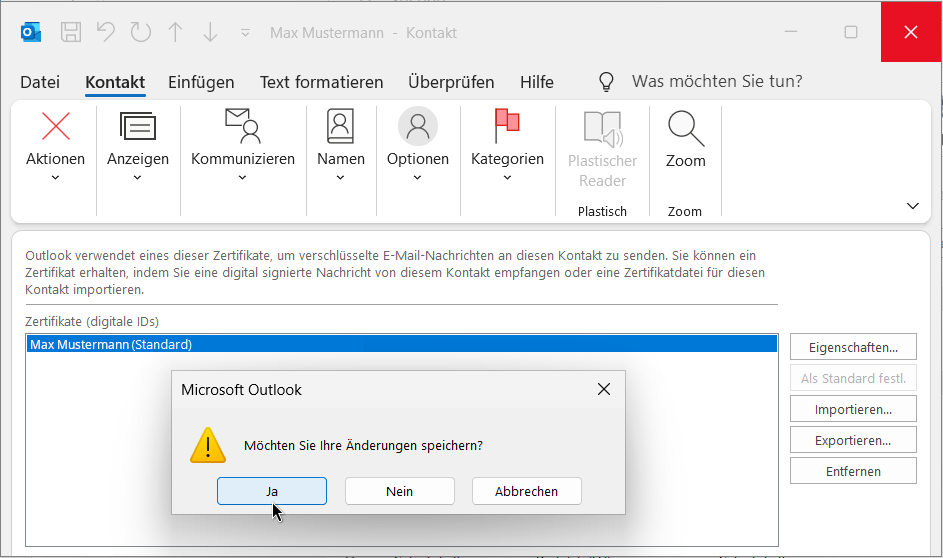Save contact using the floppy disk icon
The height and width of the screenshot is (558, 943).
(71, 32)
